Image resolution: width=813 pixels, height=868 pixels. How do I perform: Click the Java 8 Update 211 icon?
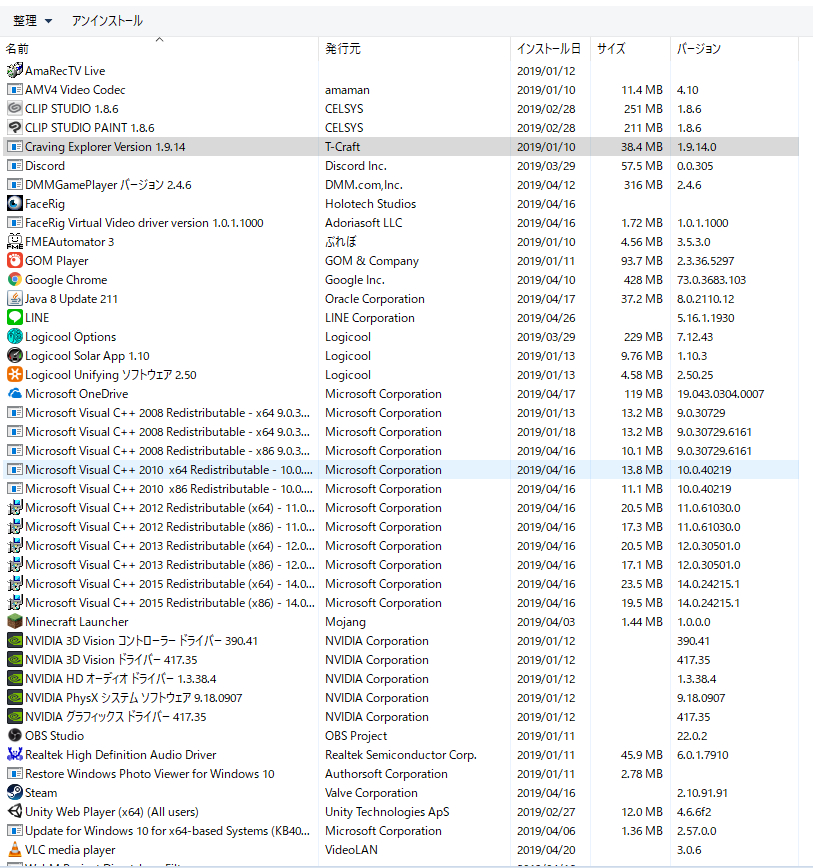pyautogui.click(x=14, y=298)
